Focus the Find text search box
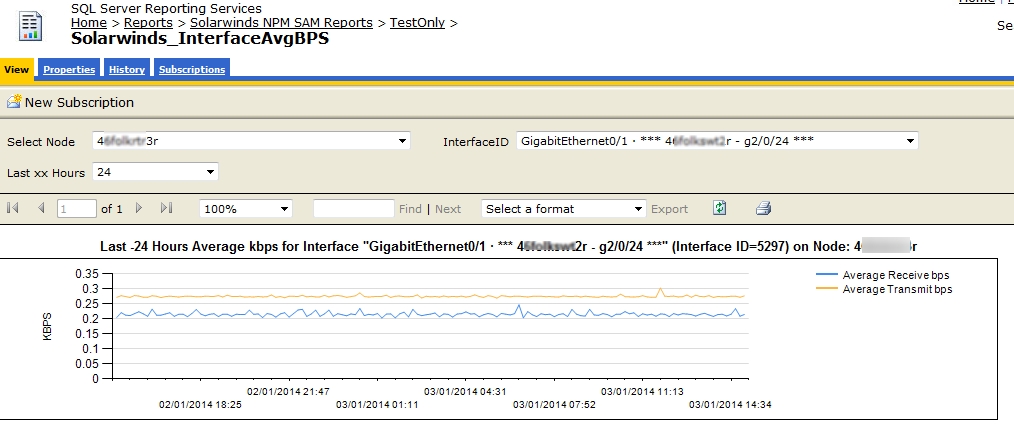Viewport: 1014px width, 436px height. [354, 208]
